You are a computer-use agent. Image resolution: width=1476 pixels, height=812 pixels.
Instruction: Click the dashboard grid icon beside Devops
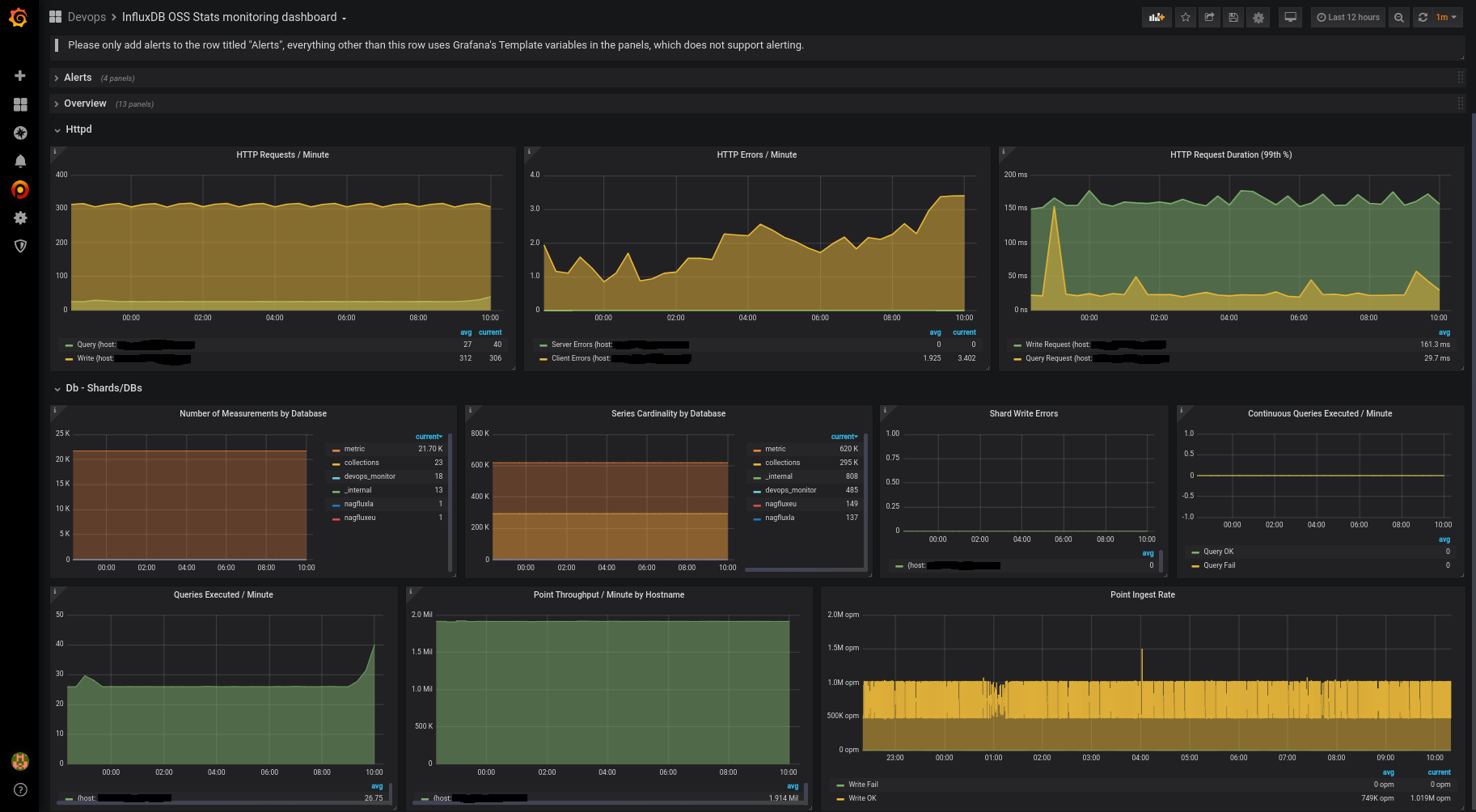pos(55,17)
